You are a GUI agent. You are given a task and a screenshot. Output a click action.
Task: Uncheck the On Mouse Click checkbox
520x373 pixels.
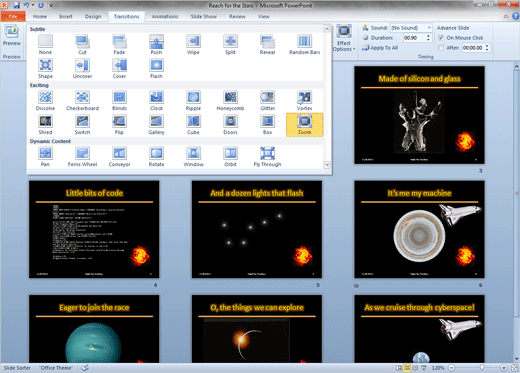point(441,38)
